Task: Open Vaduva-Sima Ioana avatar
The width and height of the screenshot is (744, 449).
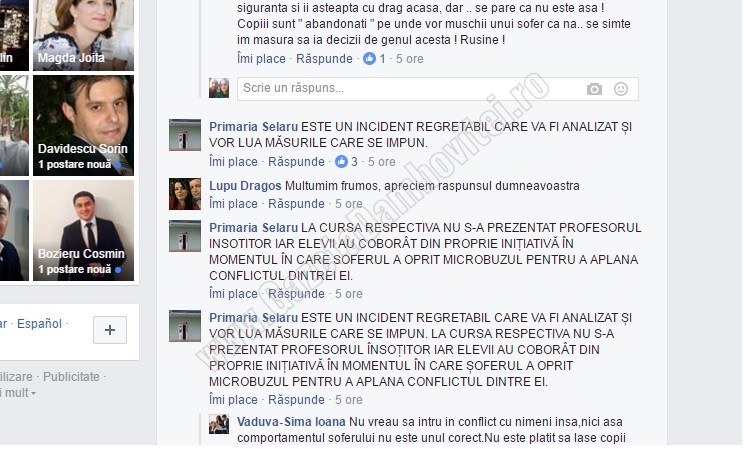Action: click(x=219, y=424)
